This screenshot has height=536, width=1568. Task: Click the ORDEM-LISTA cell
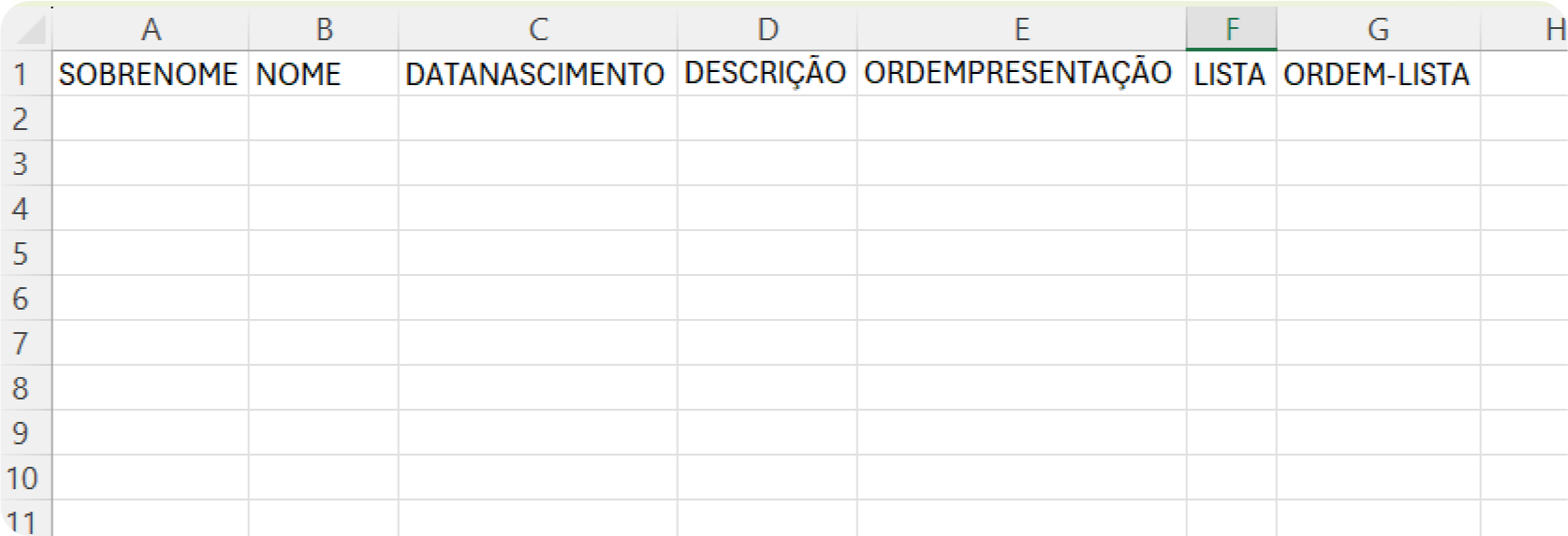(1378, 74)
